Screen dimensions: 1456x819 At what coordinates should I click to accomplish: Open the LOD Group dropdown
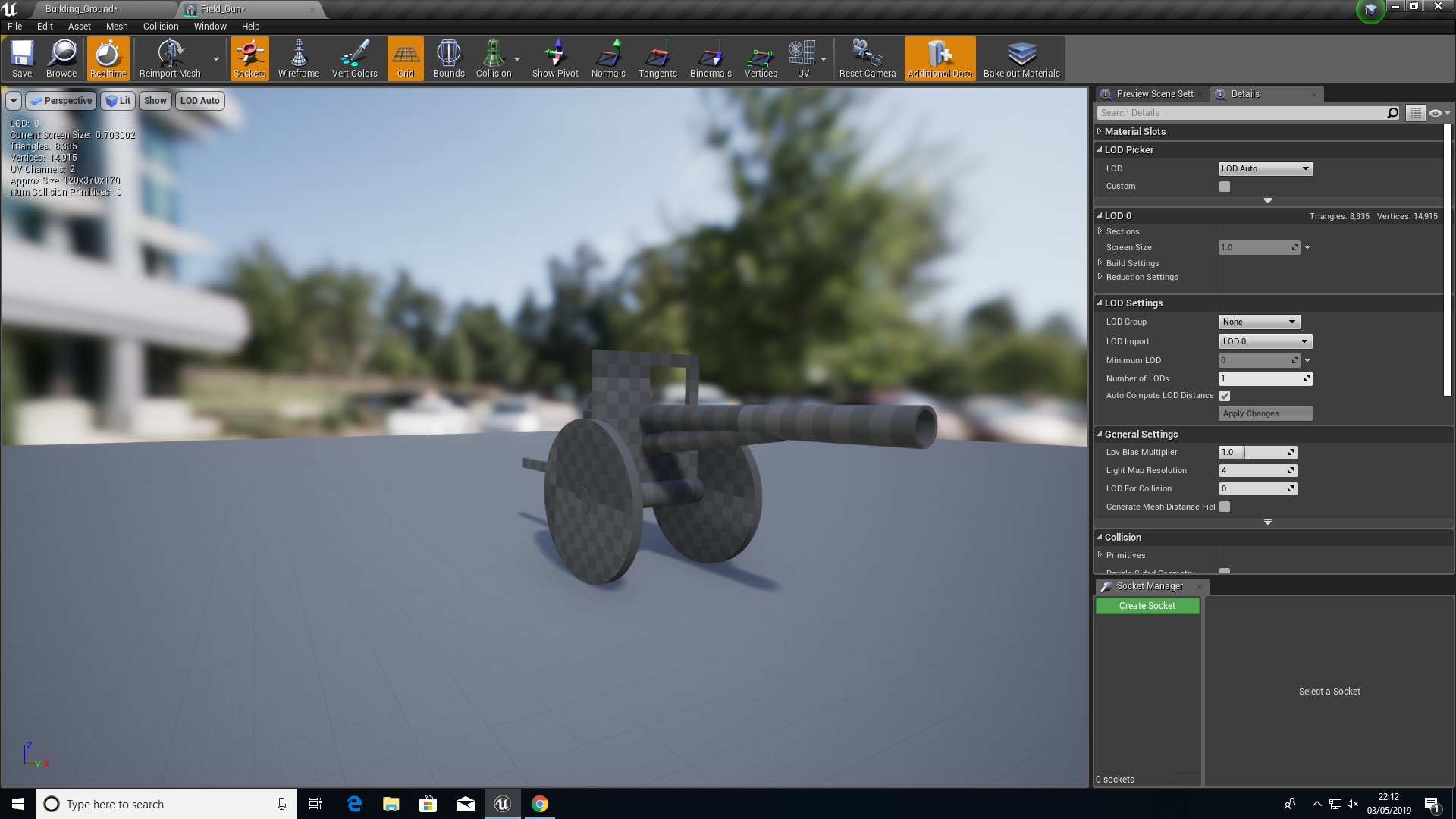(x=1259, y=322)
